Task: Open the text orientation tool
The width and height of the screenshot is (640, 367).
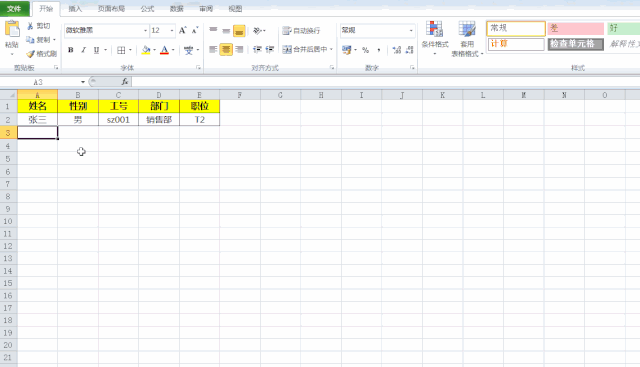Action: coord(259,30)
